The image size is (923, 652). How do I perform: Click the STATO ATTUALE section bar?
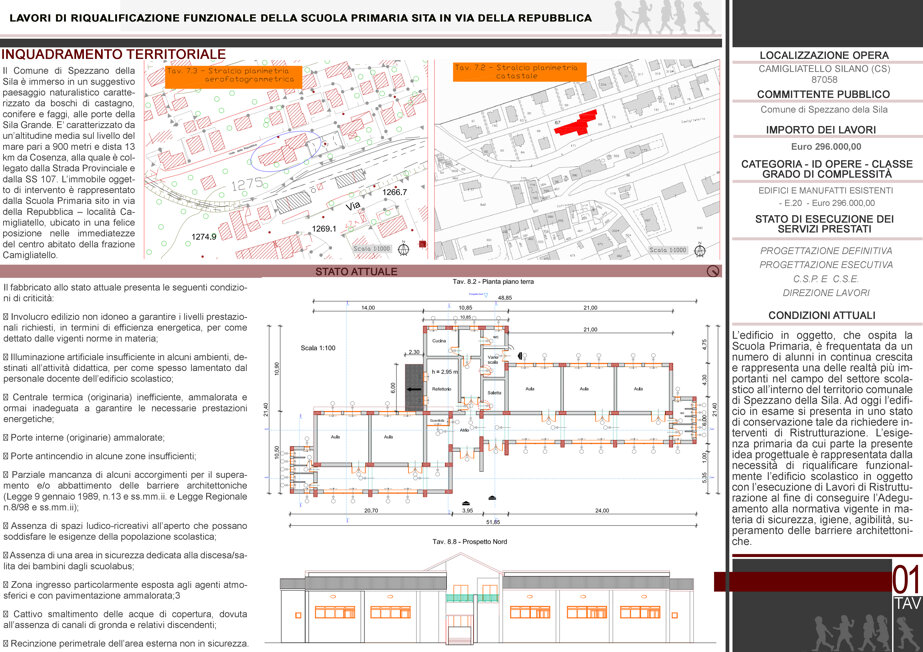[360, 271]
